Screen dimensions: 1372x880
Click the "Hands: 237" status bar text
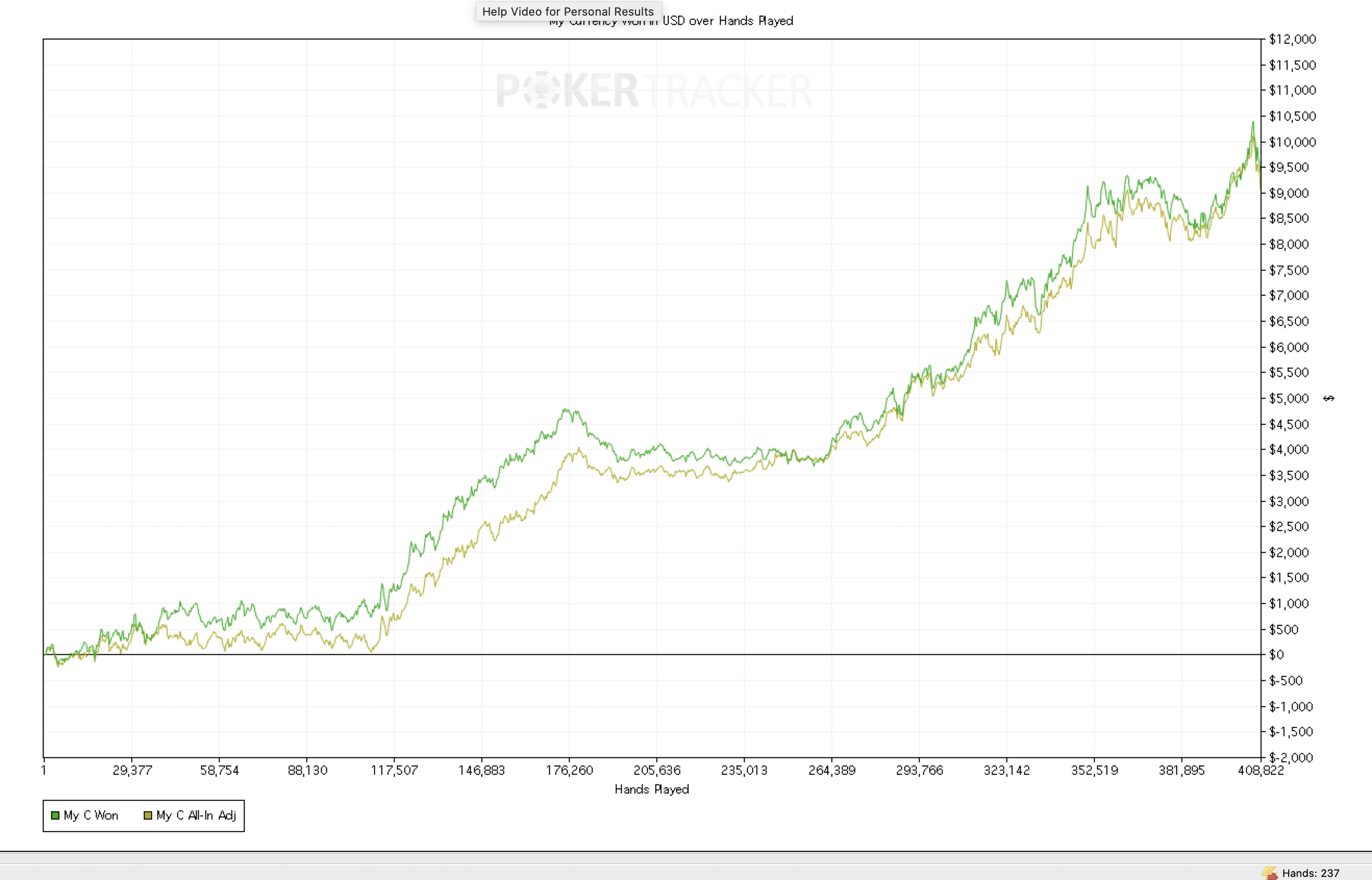pos(1311,873)
